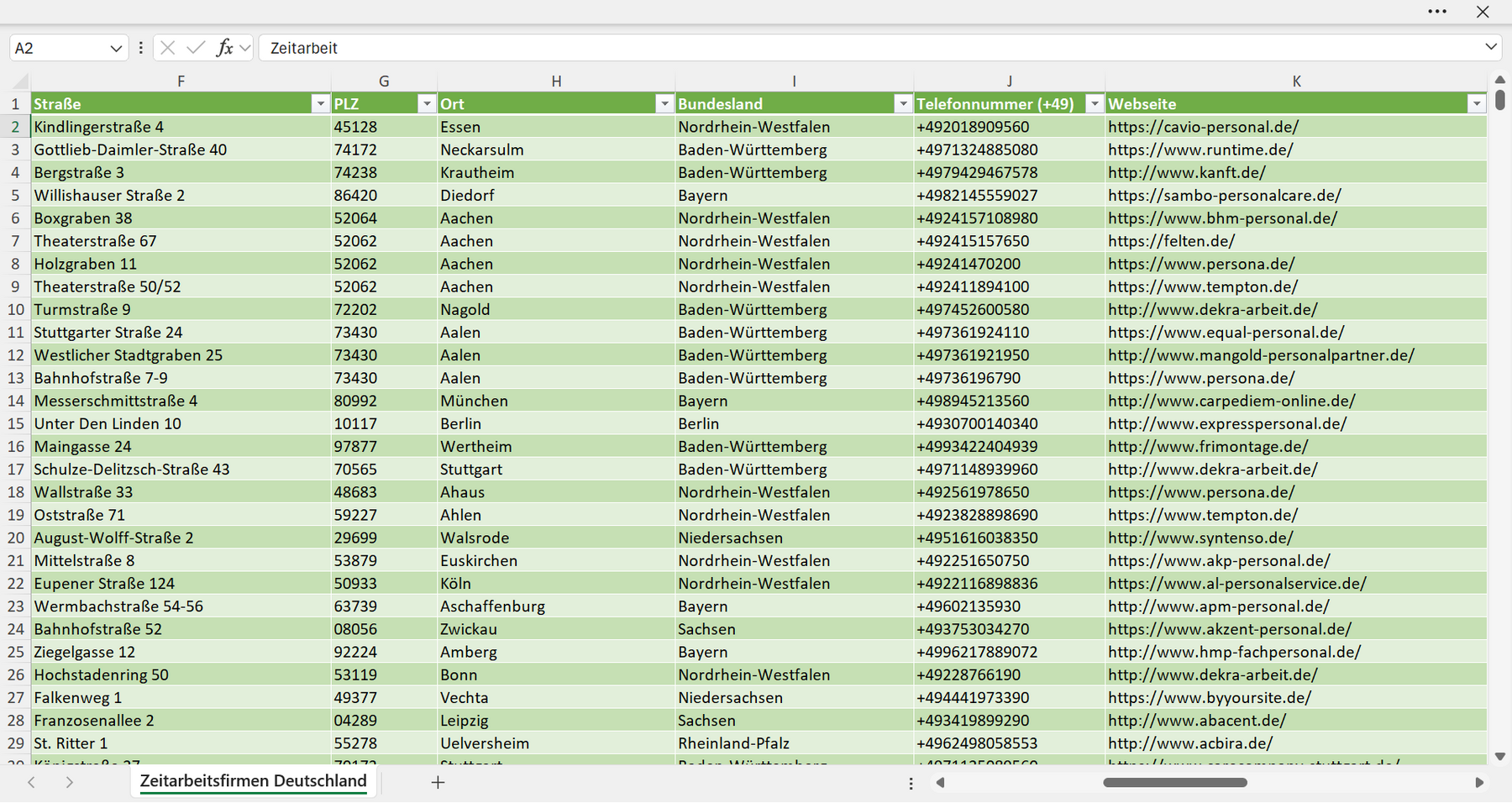Open the Webseite column filter dropdown
Screen dimensions: 1512x803
coord(1477,104)
